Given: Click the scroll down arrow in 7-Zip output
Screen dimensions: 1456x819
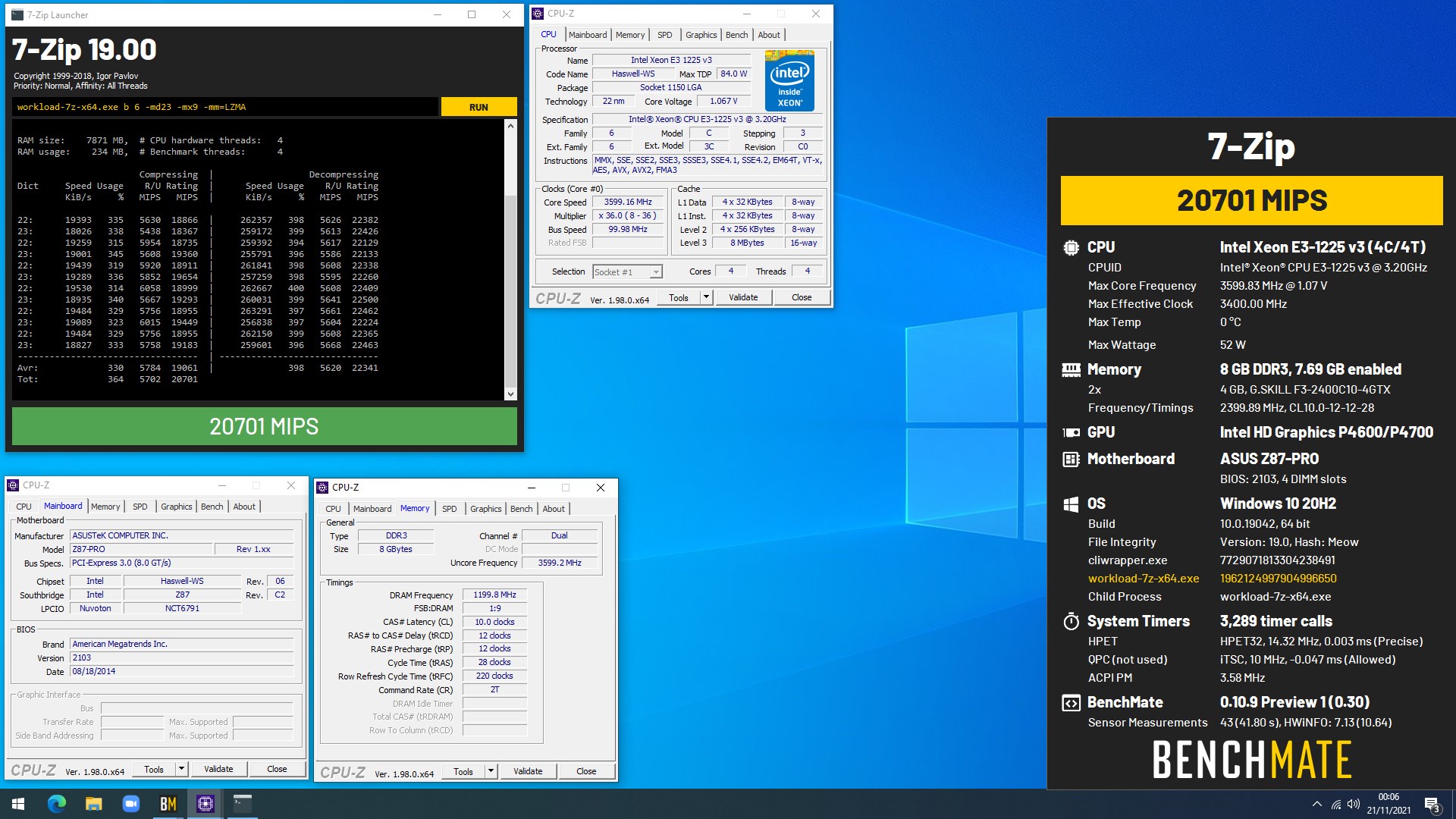Looking at the screenshot, I should [x=510, y=394].
